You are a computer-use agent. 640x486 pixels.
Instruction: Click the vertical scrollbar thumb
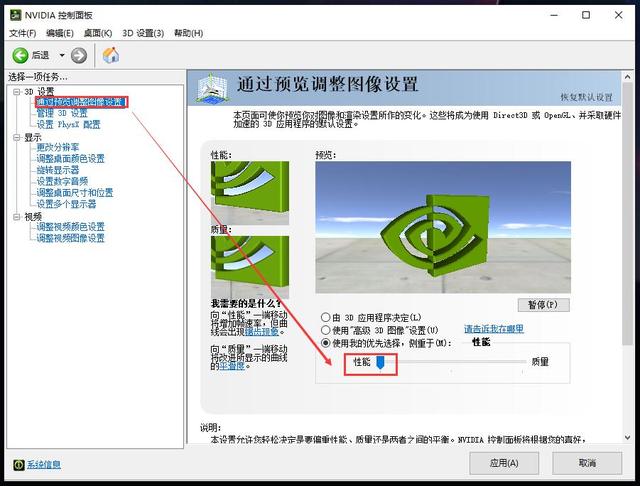point(627,214)
